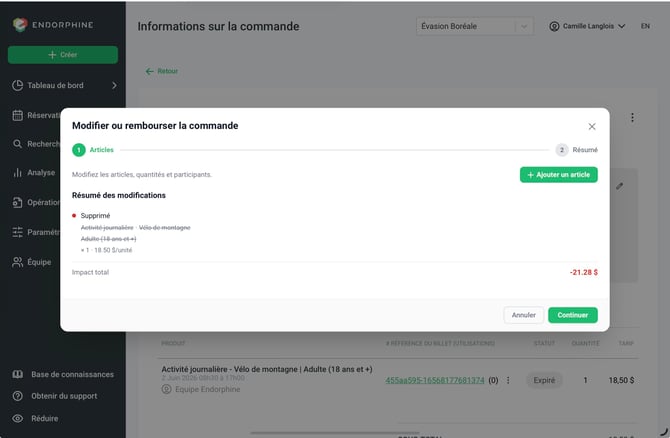
Task: Select step 1 Articles
Action: point(93,150)
